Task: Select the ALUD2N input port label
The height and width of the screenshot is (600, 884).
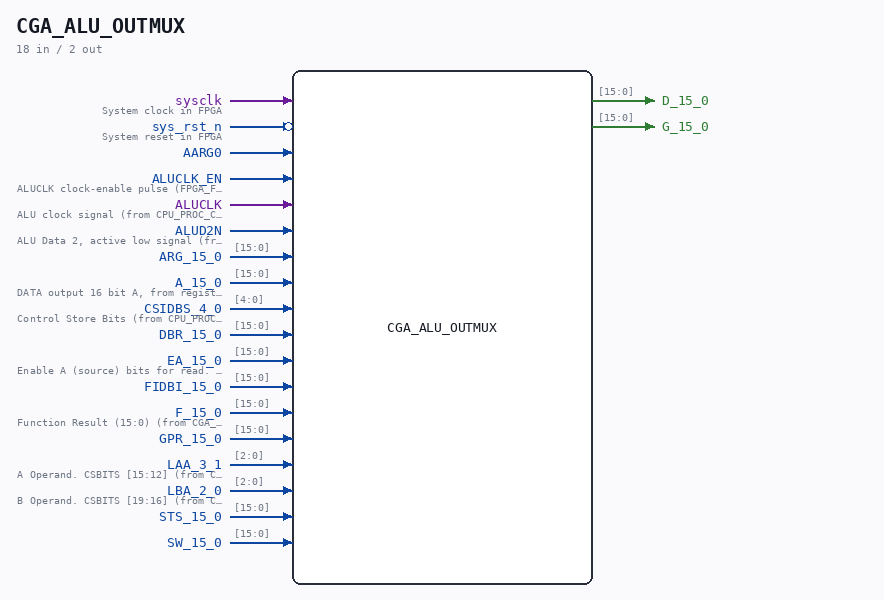Action: [198, 230]
